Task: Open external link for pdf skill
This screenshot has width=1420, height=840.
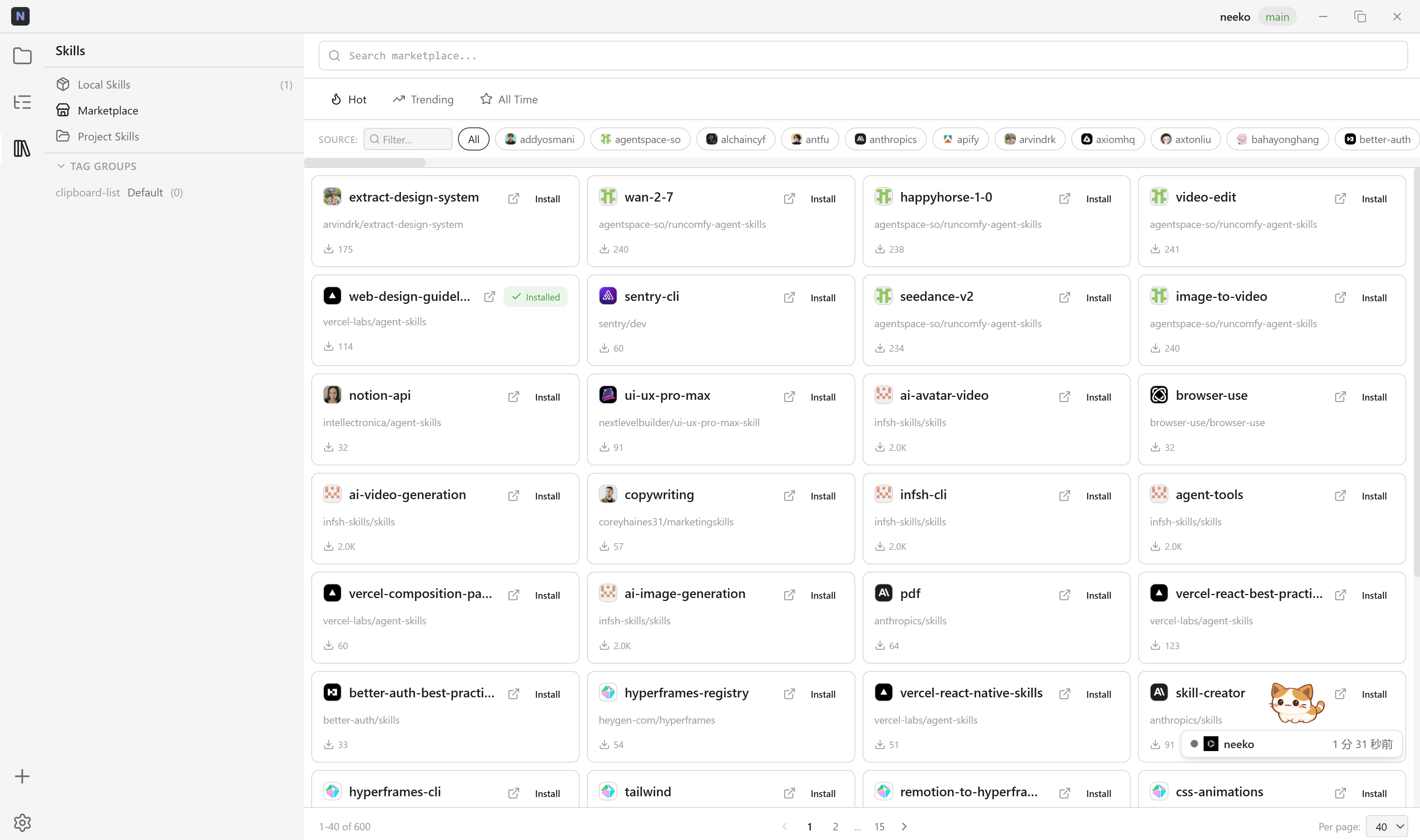Action: pos(1065,595)
